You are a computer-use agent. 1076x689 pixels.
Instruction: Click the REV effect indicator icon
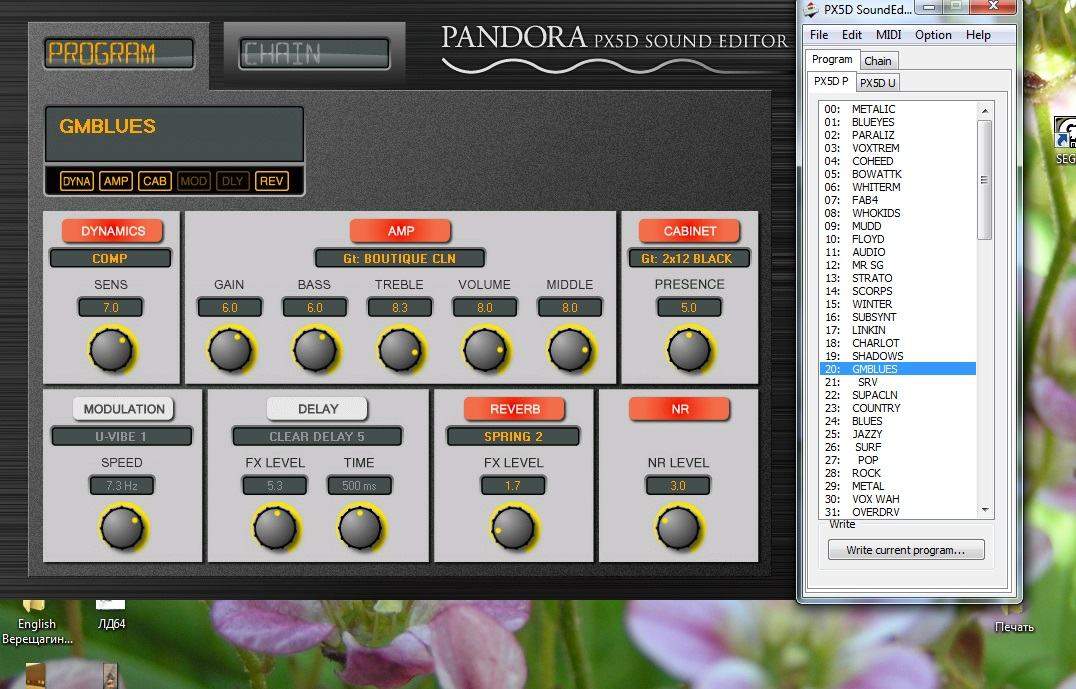271,181
